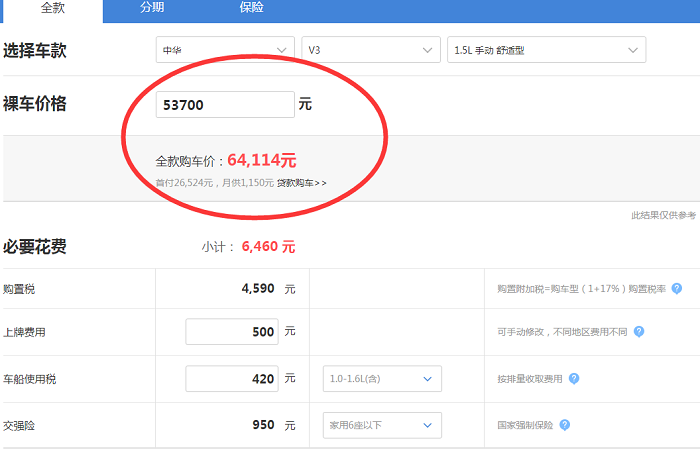The width and height of the screenshot is (700, 455).
Task: Click the 4,590 购置税 amount
Action: point(258,288)
